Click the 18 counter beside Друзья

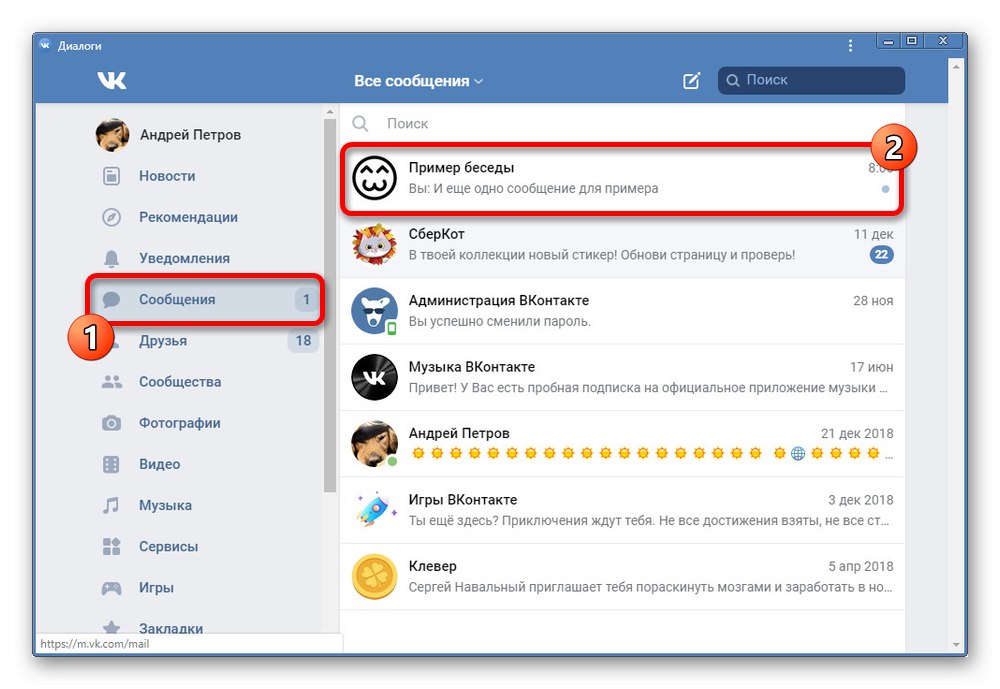click(x=303, y=341)
